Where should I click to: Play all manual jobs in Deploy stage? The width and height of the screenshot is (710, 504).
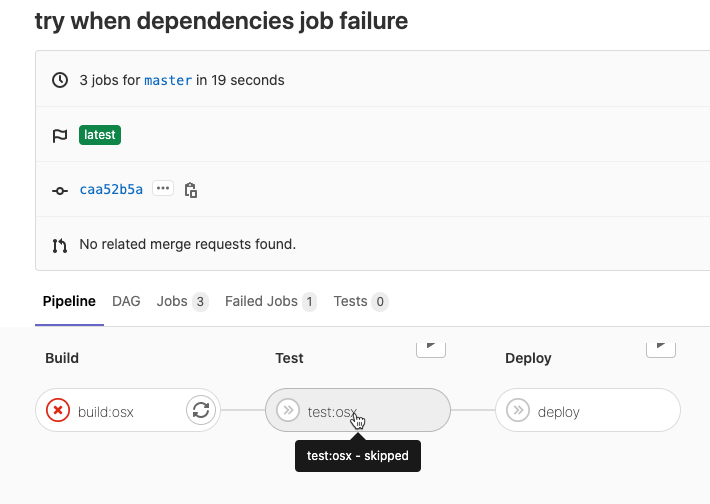[x=660, y=346]
